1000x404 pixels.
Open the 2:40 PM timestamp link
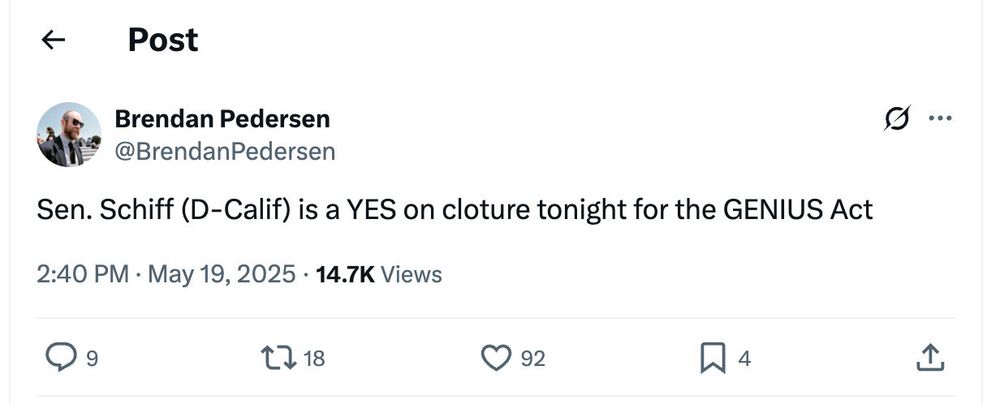83,274
